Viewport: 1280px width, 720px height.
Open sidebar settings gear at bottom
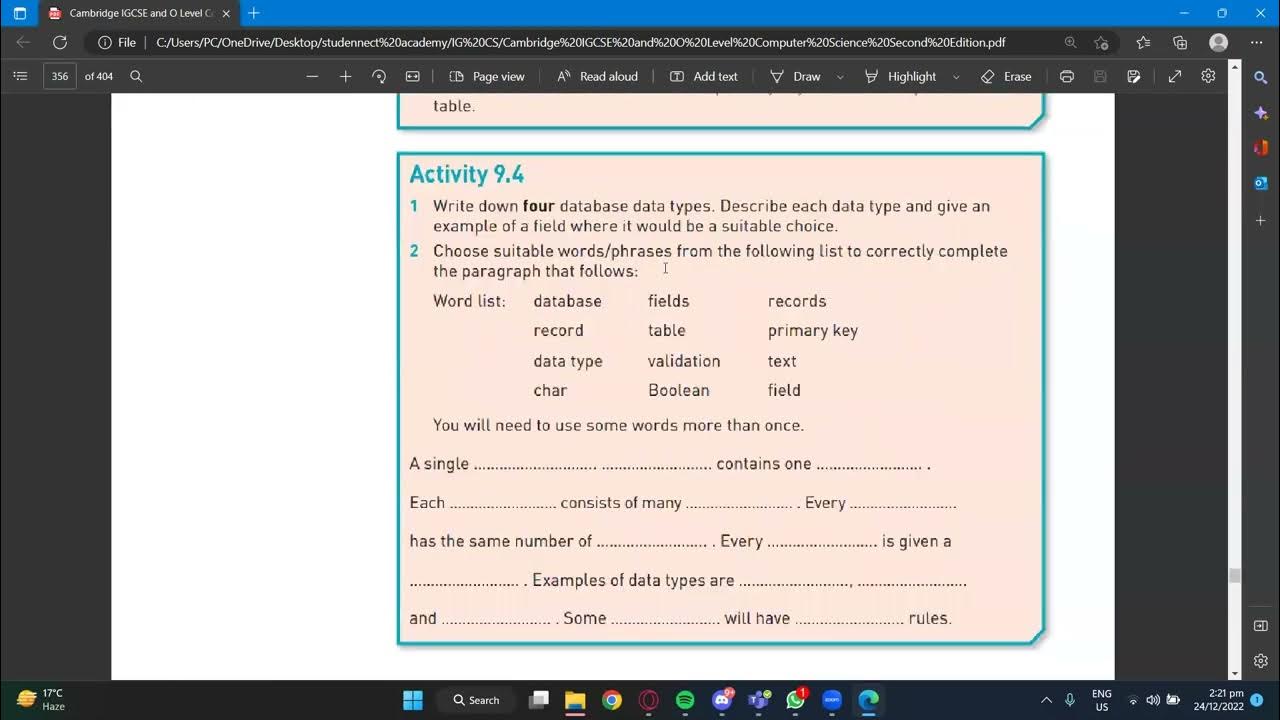click(1261, 661)
